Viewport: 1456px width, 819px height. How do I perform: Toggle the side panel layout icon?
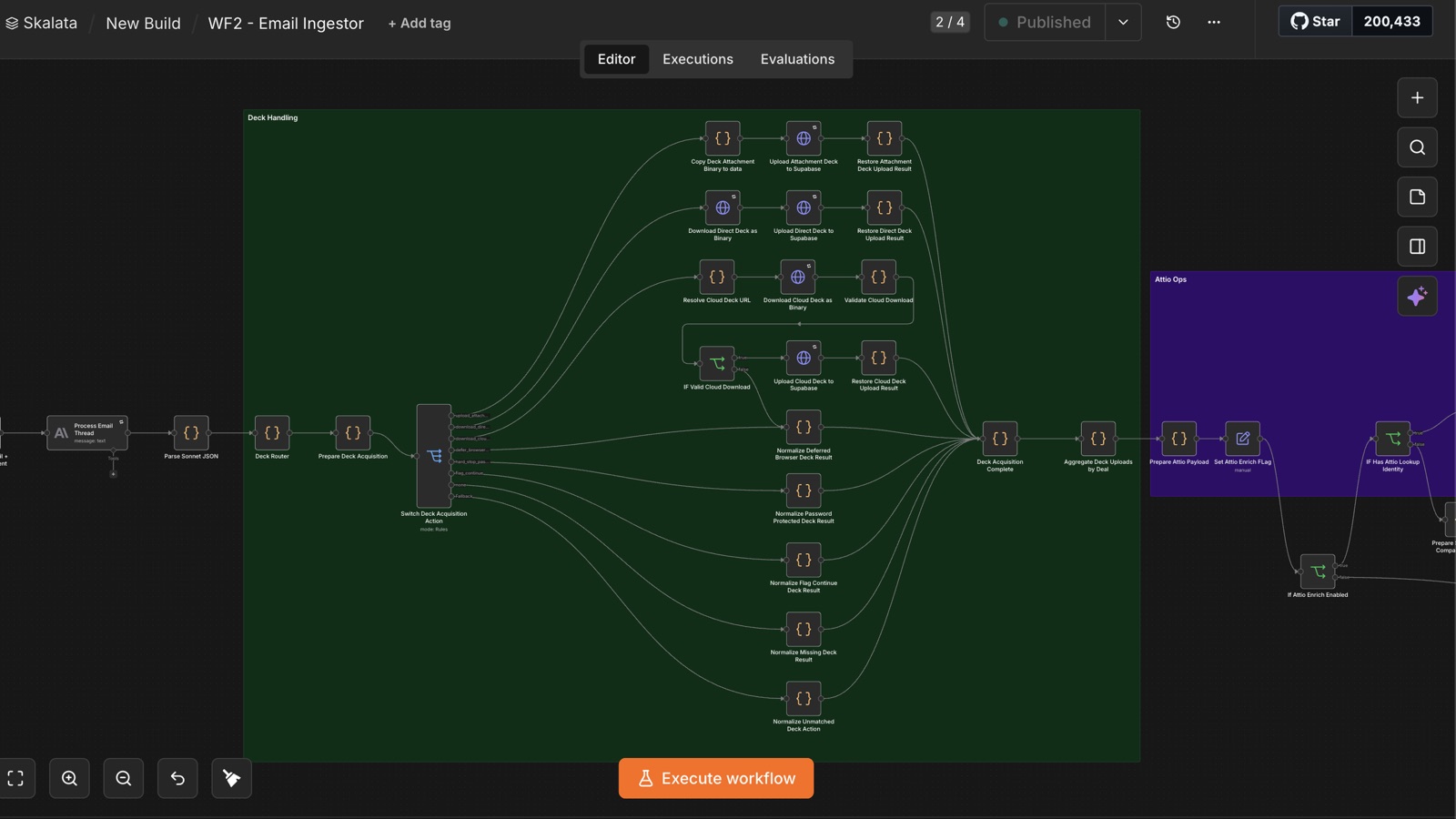1417,247
